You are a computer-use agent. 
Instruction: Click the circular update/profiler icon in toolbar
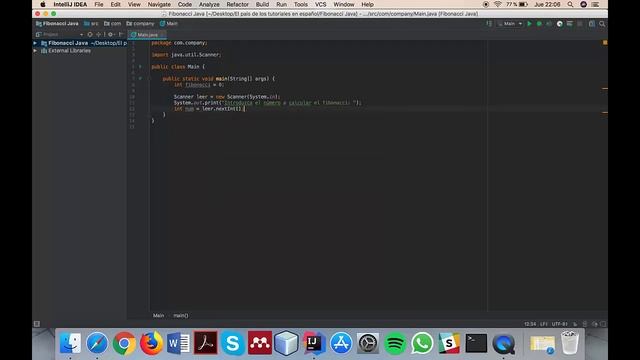(x=560, y=24)
